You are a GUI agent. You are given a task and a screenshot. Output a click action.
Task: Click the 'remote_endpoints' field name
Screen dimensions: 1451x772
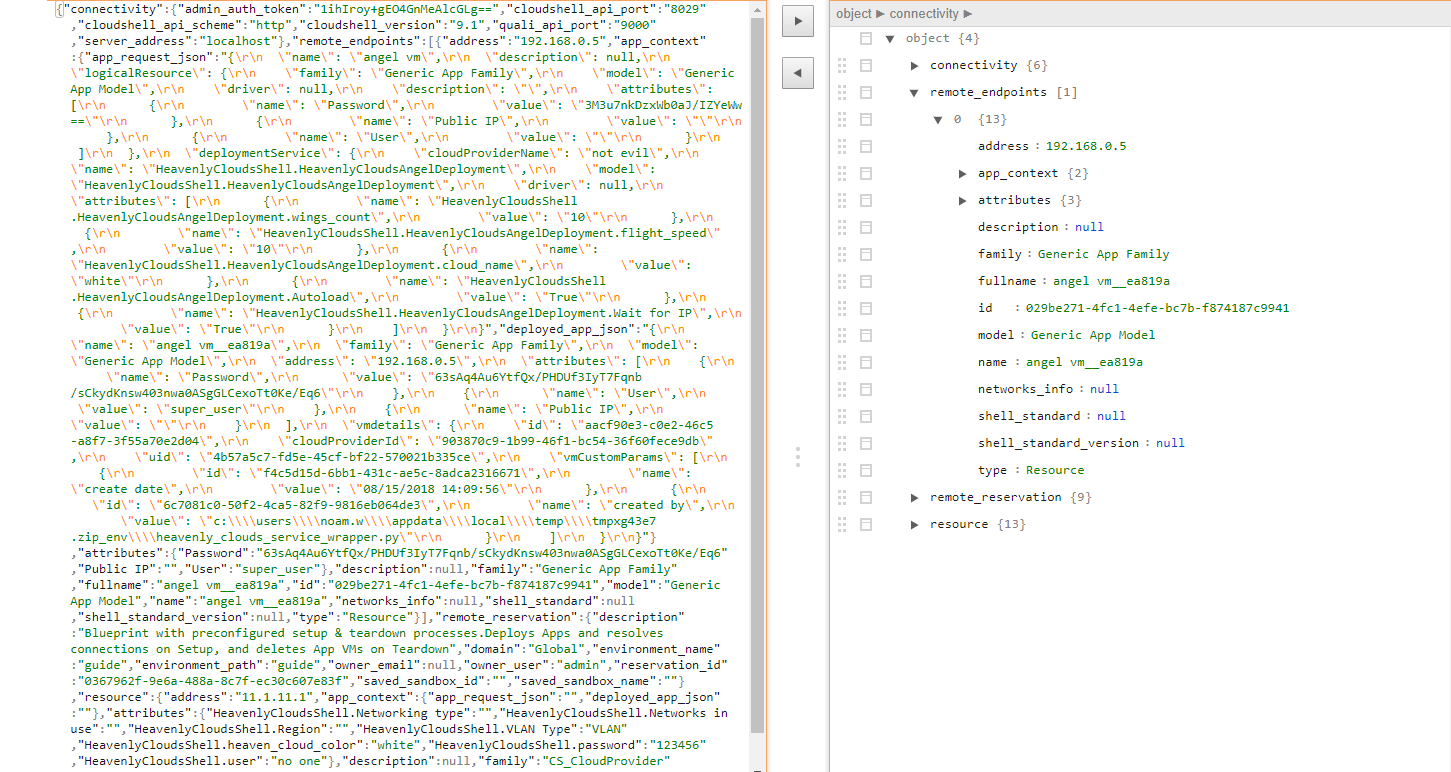988,92
